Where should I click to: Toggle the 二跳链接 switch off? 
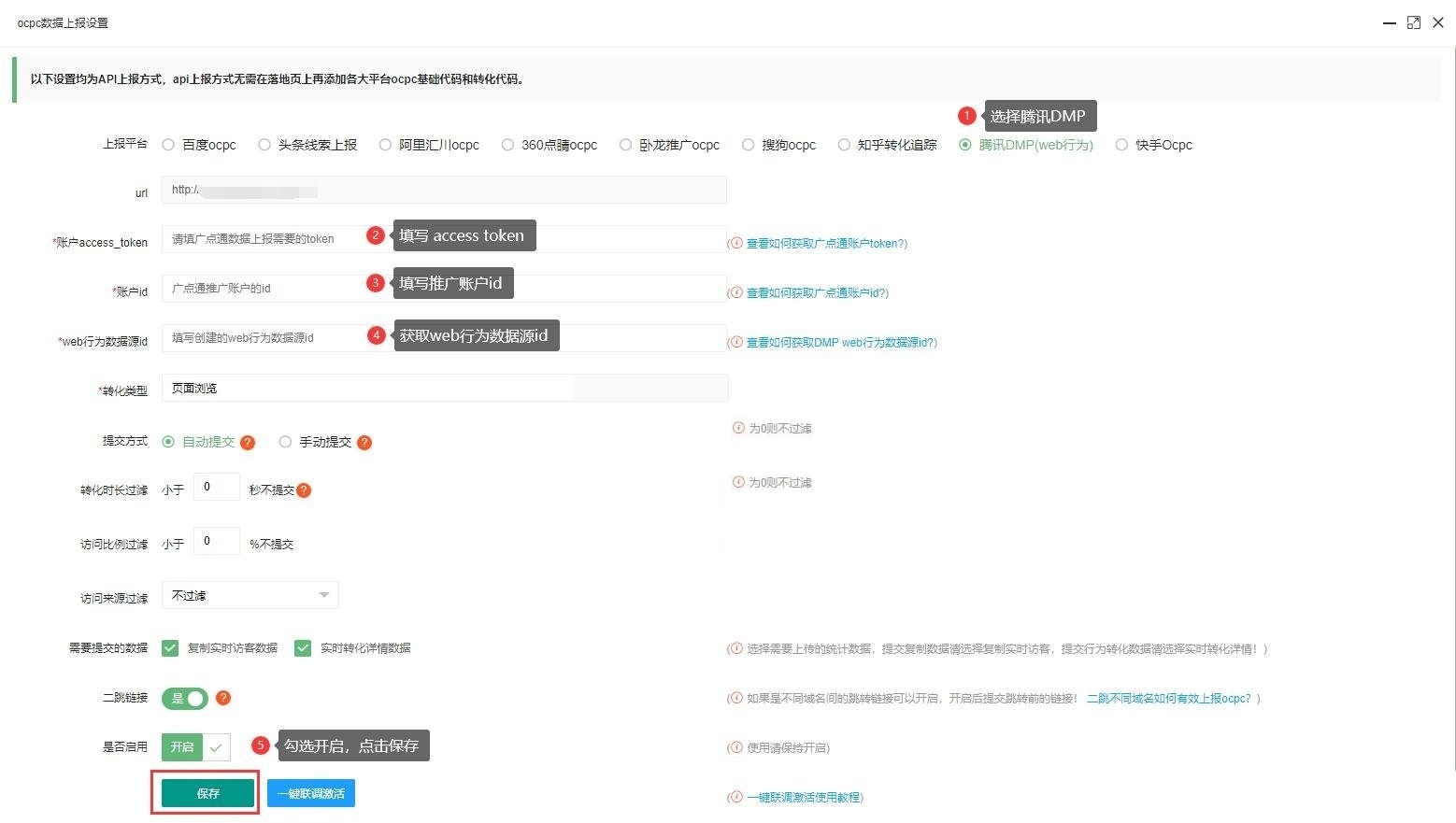point(184,698)
